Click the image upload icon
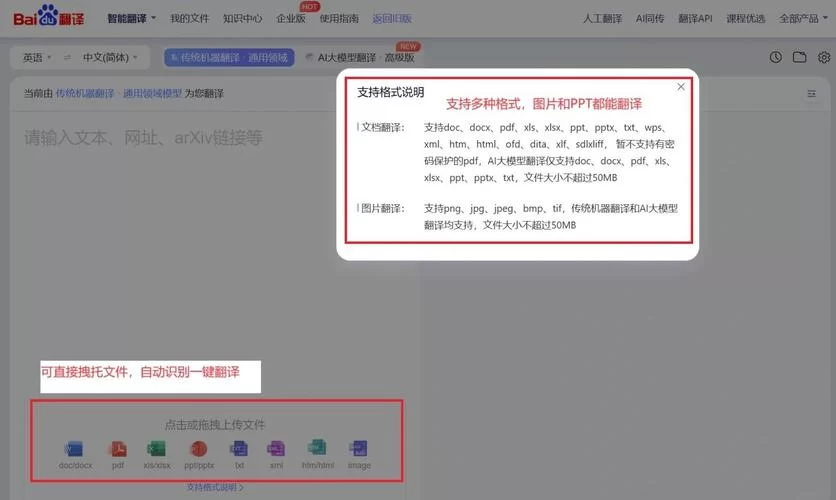 [x=358, y=449]
